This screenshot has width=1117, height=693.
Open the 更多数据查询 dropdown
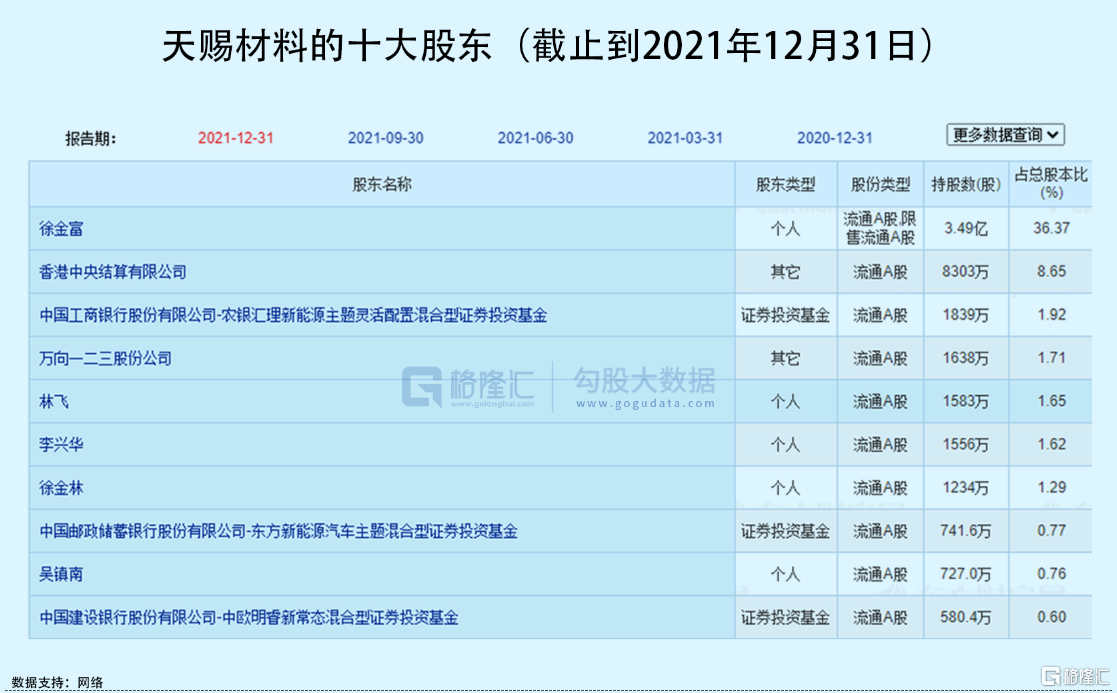click(x=1005, y=135)
